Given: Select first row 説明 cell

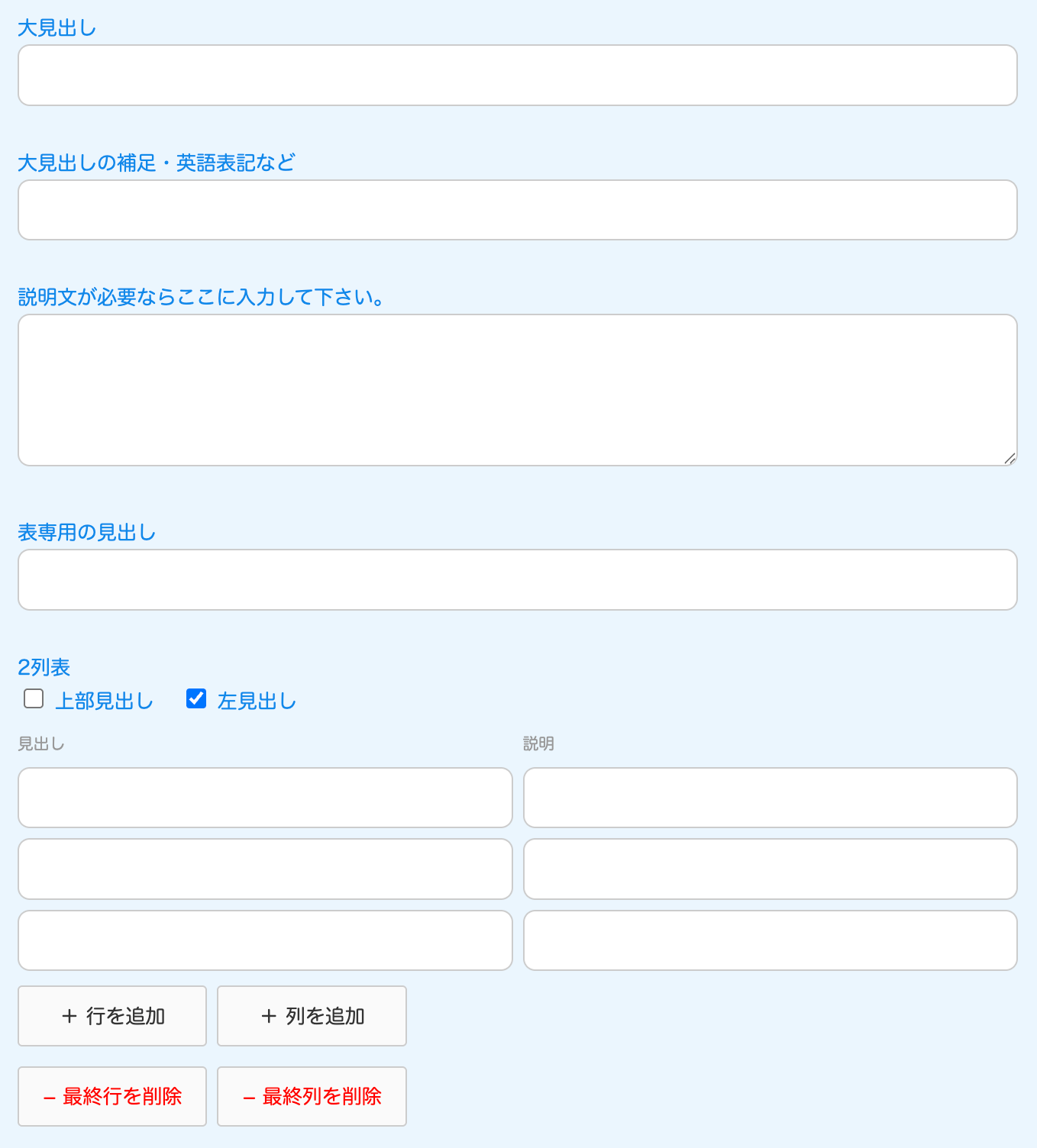Looking at the screenshot, I should coord(770,798).
